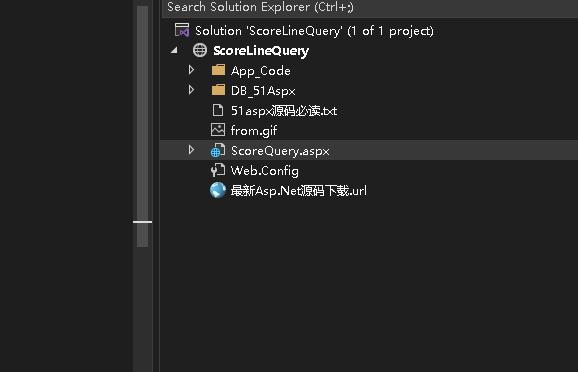Expand the DB_51Aspx folder

point(191,90)
